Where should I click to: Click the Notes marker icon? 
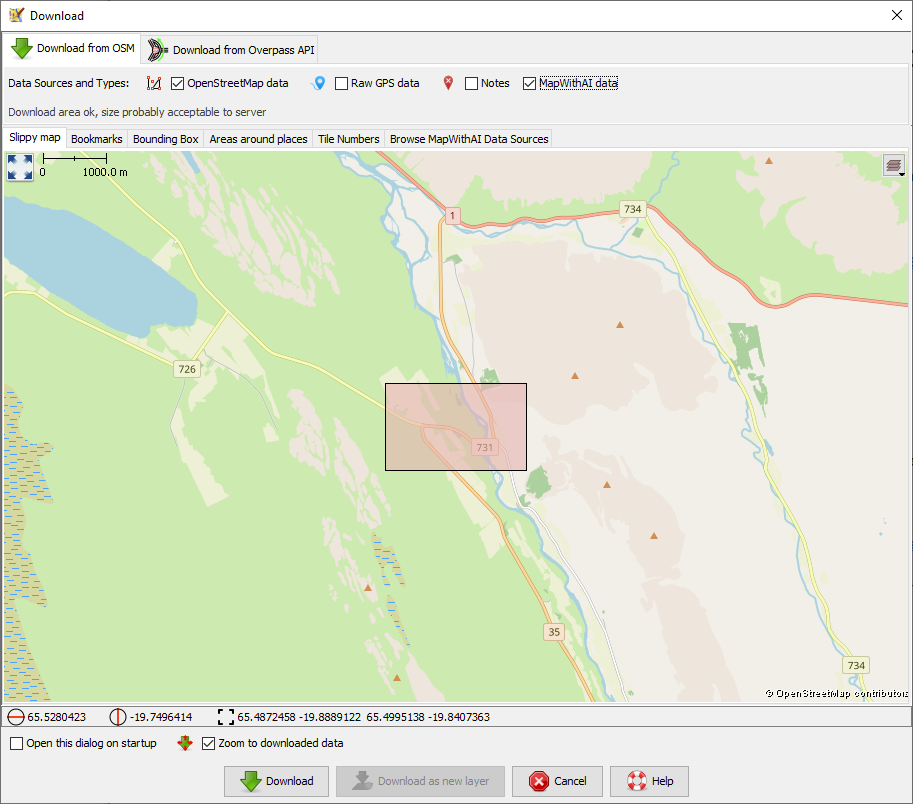click(448, 84)
